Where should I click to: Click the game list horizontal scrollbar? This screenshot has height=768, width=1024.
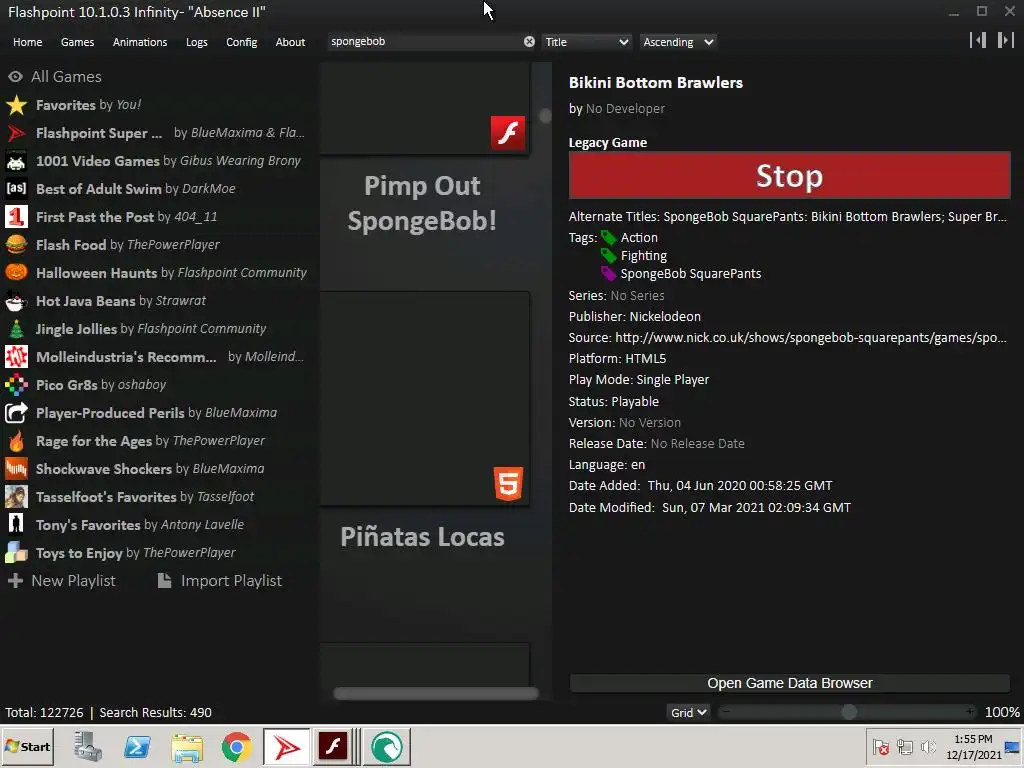point(436,694)
